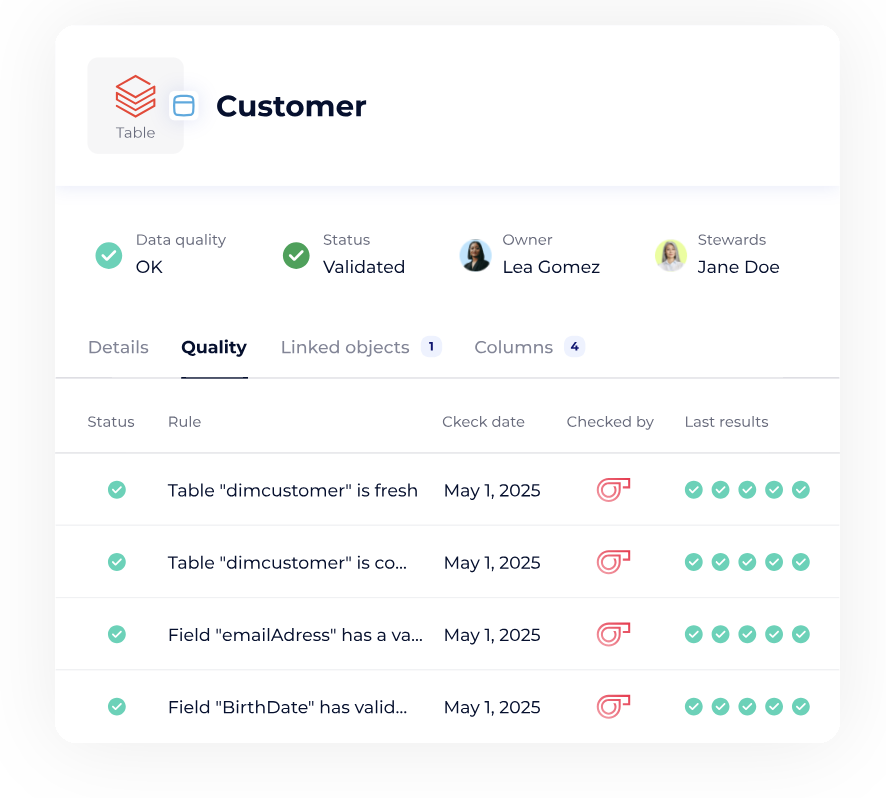Click the last result check in the emailAdress row
886x798 pixels.
click(800, 634)
